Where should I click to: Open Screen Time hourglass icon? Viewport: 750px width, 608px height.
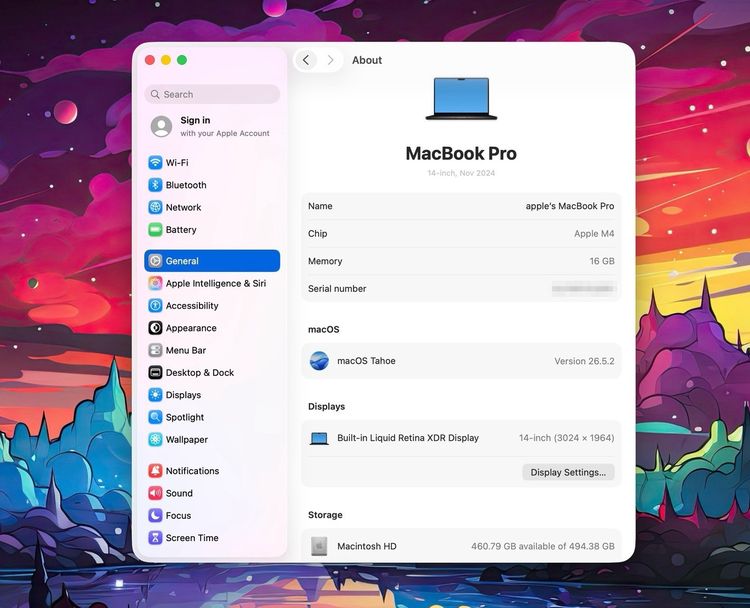pos(155,538)
